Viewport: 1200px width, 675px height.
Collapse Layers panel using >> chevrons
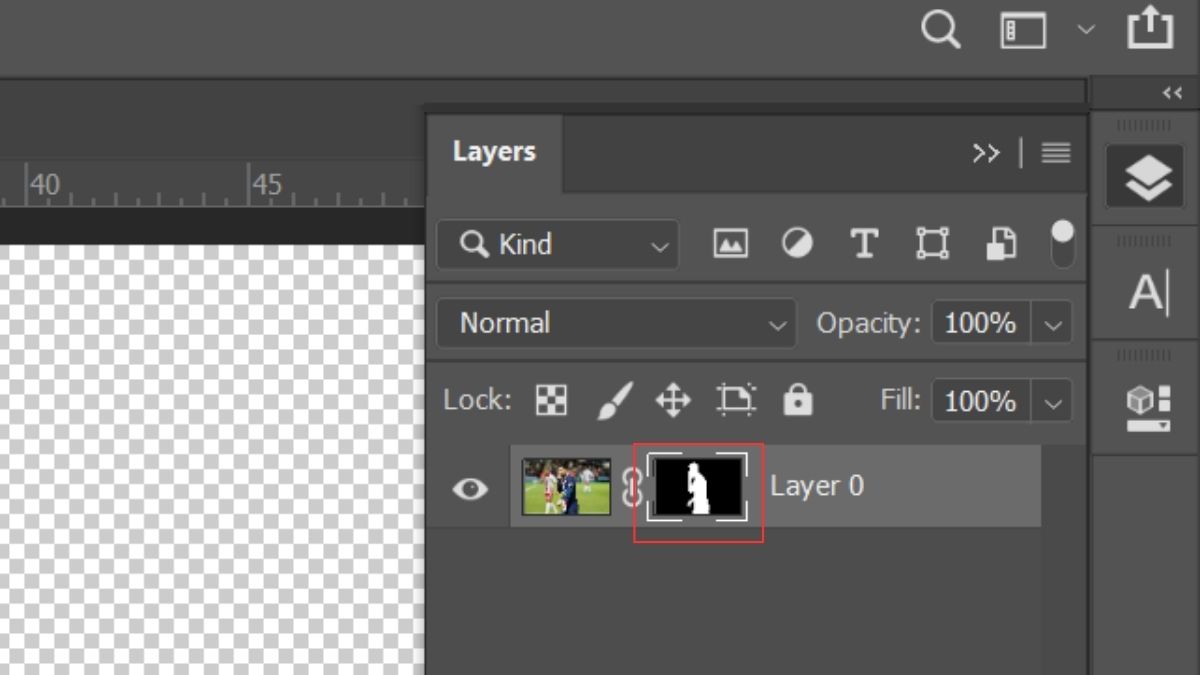click(986, 153)
